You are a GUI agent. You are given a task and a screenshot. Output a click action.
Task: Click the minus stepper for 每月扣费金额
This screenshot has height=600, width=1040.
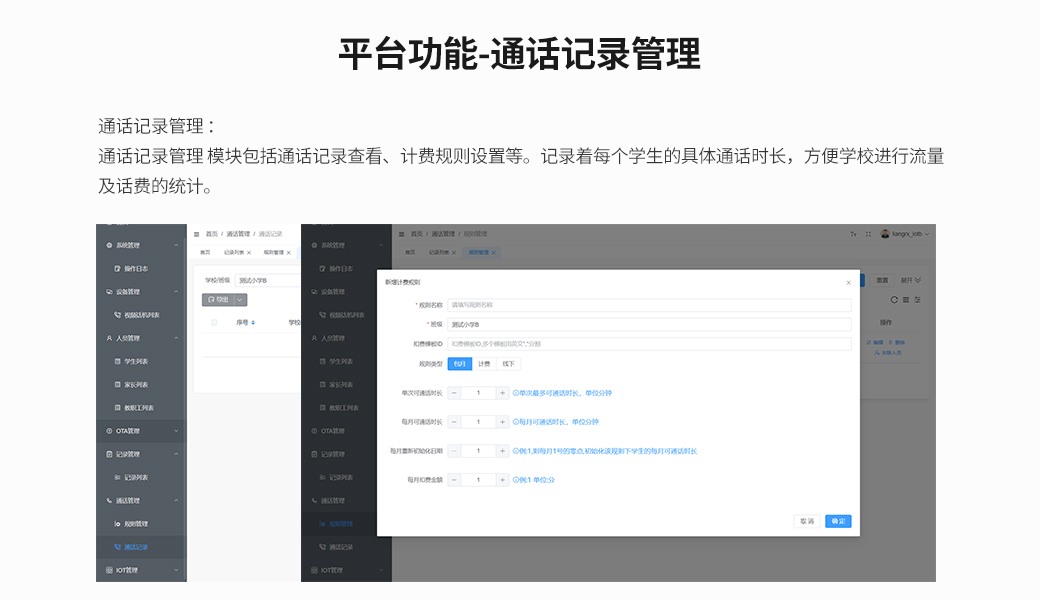coord(455,480)
